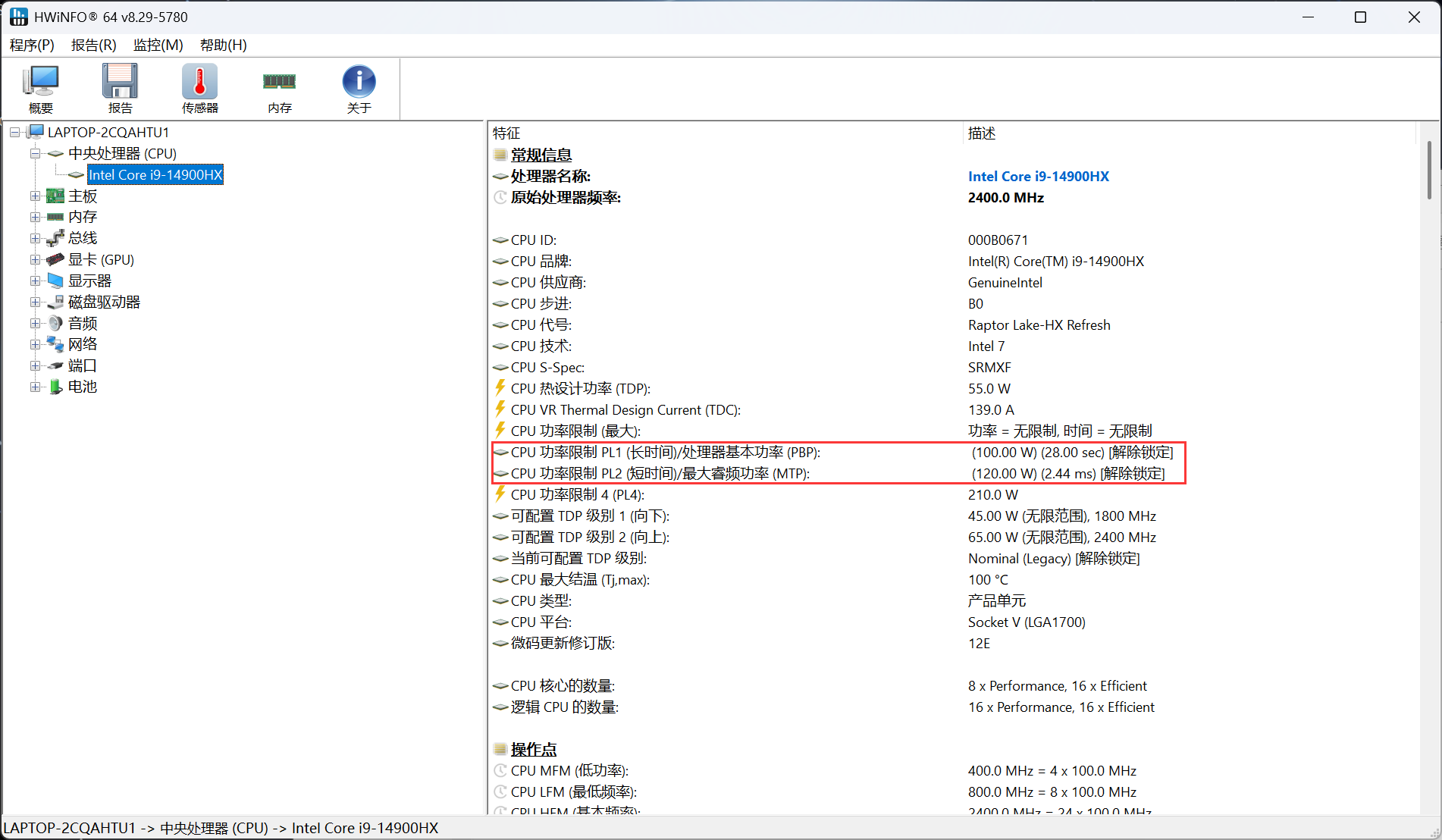1442x840 pixels.
Task: Click the Report (报告) floppy disk icon
Action: [120, 89]
